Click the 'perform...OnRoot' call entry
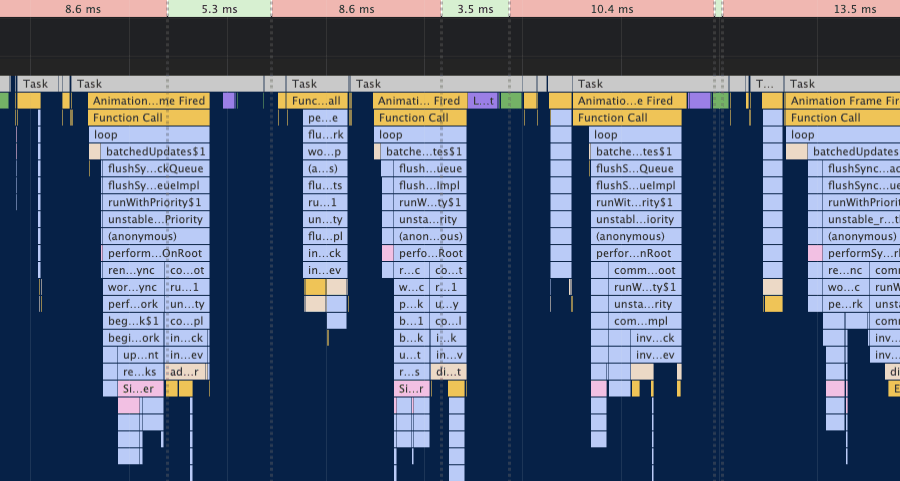The height and width of the screenshot is (481, 900). coord(157,254)
